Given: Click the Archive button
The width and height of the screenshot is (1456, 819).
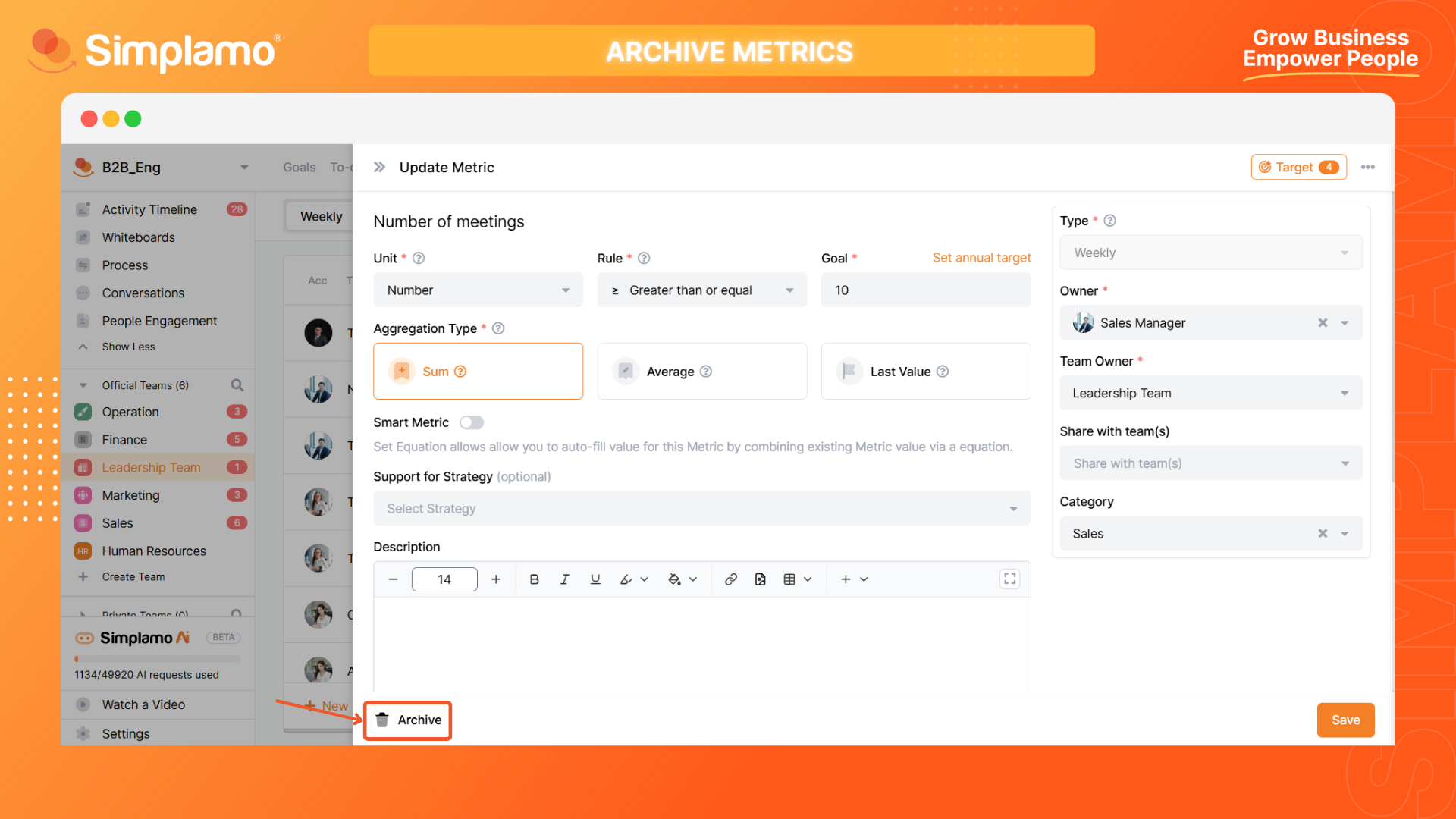Looking at the screenshot, I should [x=408, y=720].
